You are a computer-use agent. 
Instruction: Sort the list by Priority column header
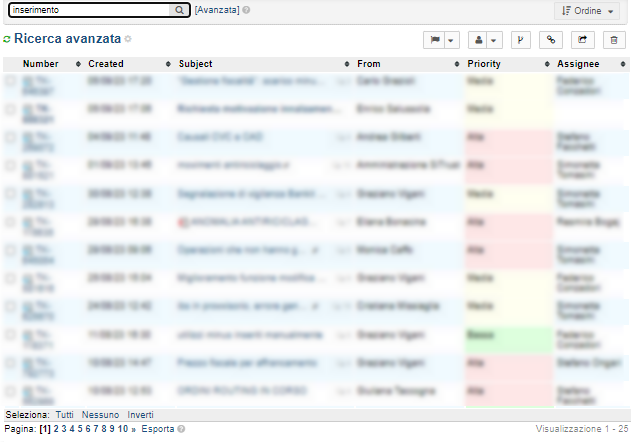pyautogui.click(x=484, y=64)
